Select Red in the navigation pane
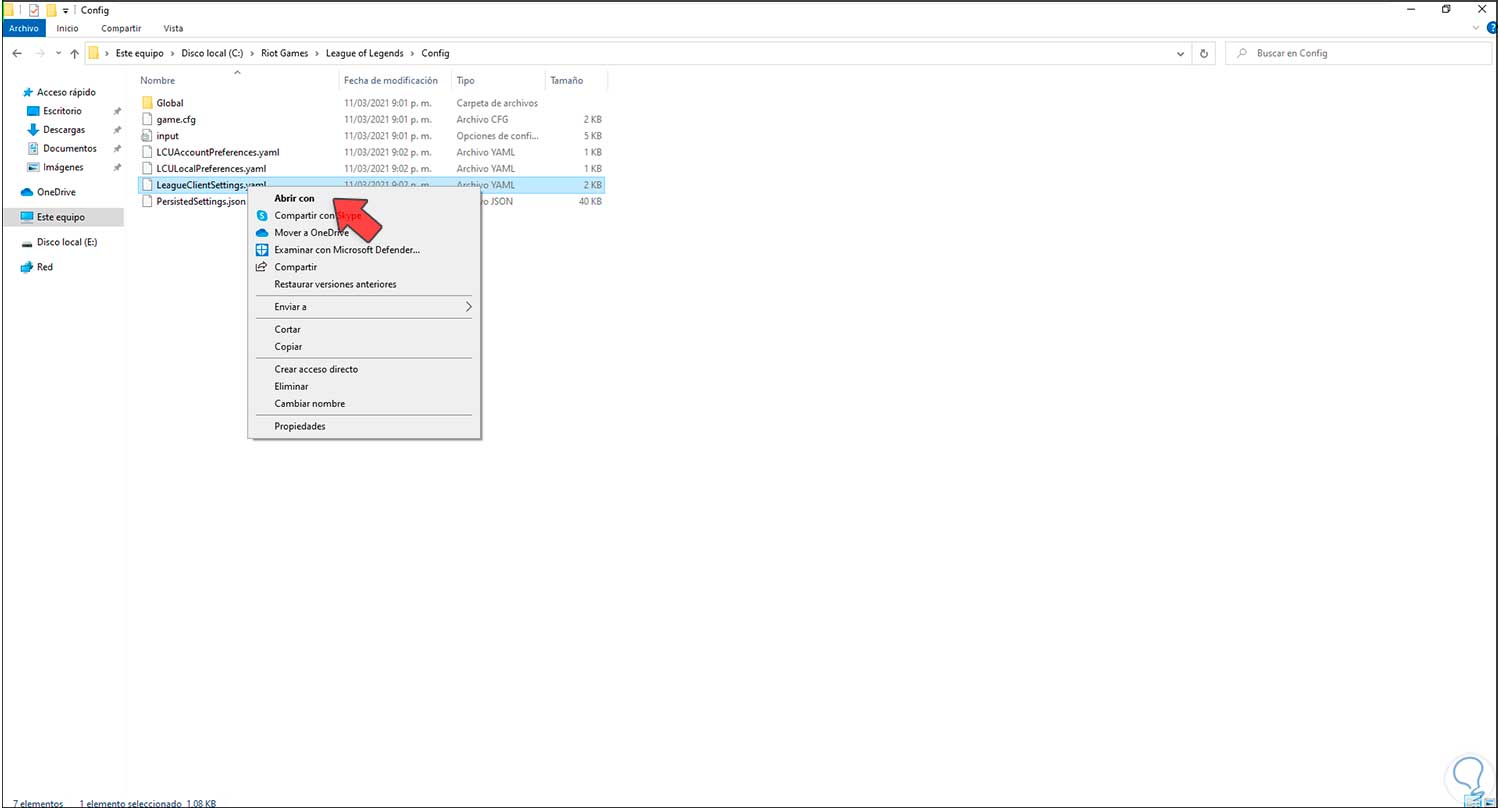The image size is (1500, 808). tap(45, 267)
